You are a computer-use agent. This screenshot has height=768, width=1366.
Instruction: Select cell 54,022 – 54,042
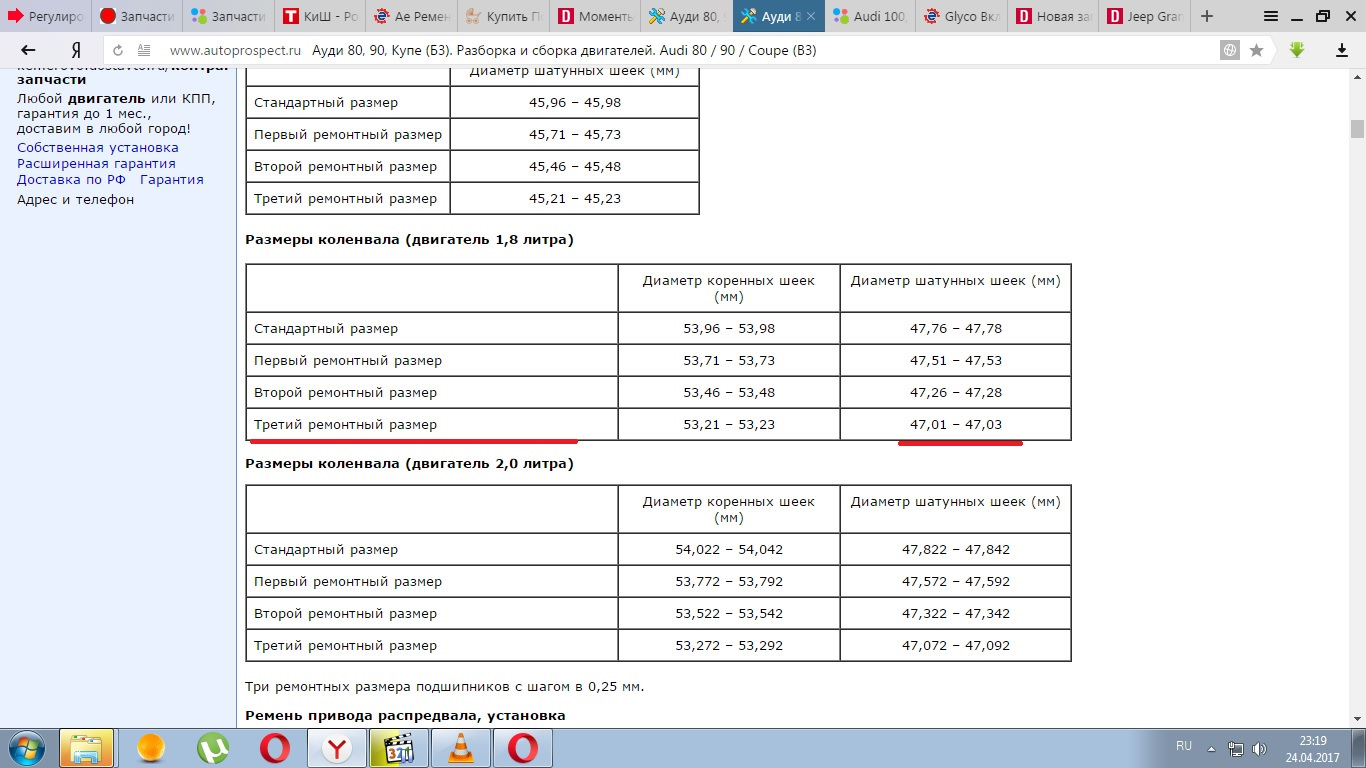(x=729, y=549)
